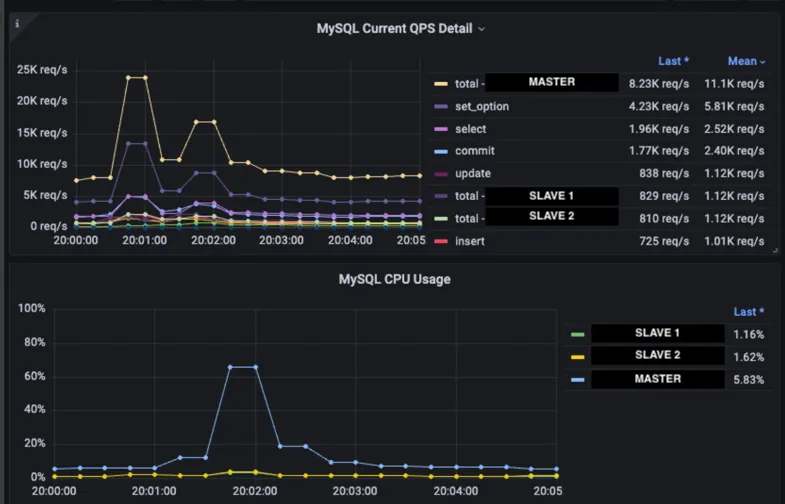Click the 20:04:00 tick label on the CPU graph
This screenshot has height=504, width=785.
click(x=456, y=491)
